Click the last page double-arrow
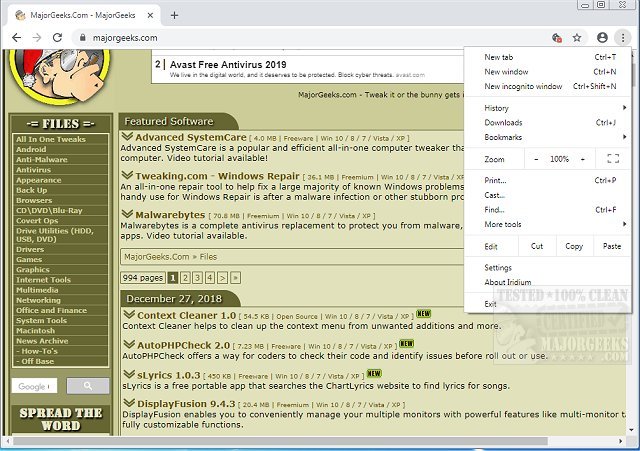This screenshot has width=640, height=451. 235,278
